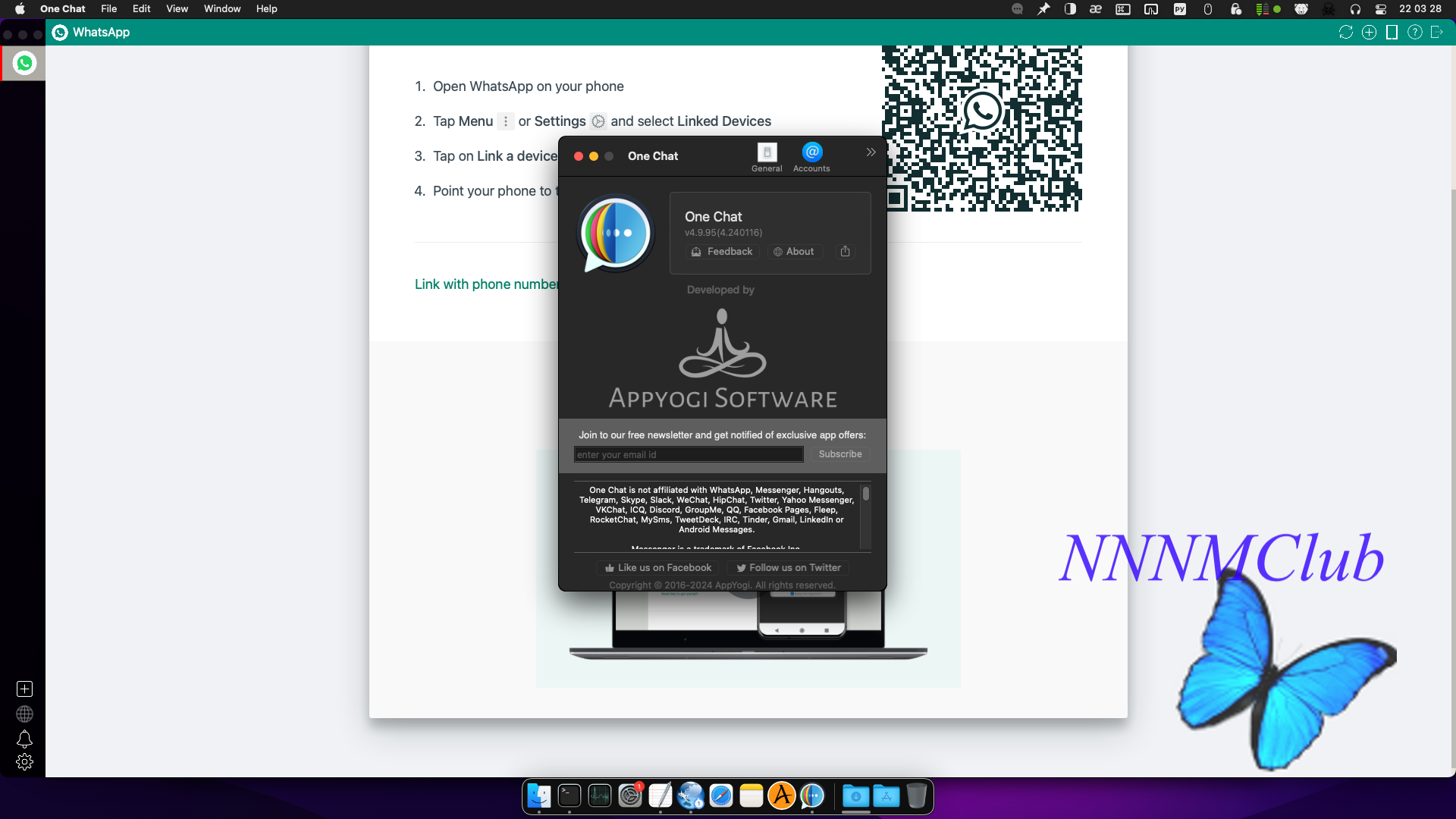Click the share icon beside About
Screen dimensions: 1456x819
tap(845, 251)
